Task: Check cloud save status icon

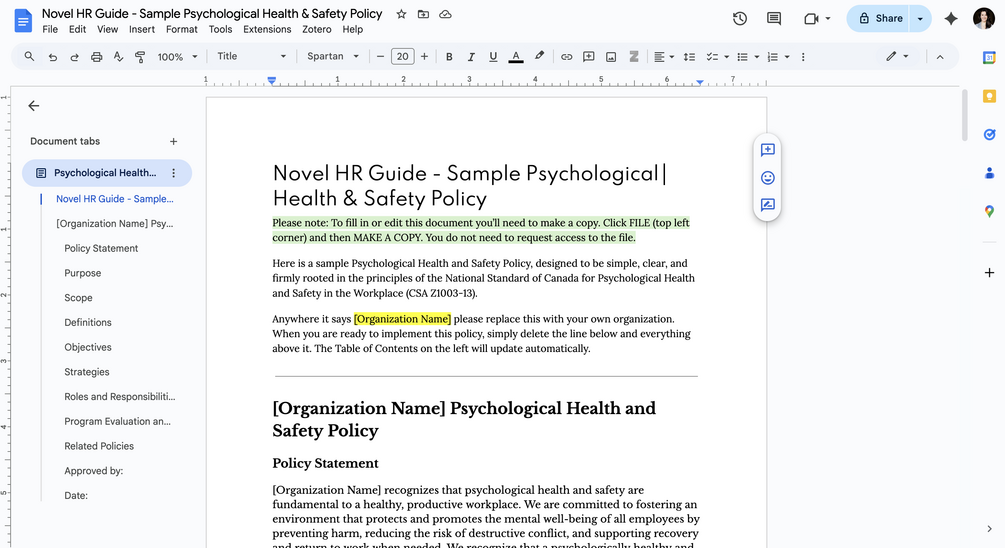Action: (445, 14)
